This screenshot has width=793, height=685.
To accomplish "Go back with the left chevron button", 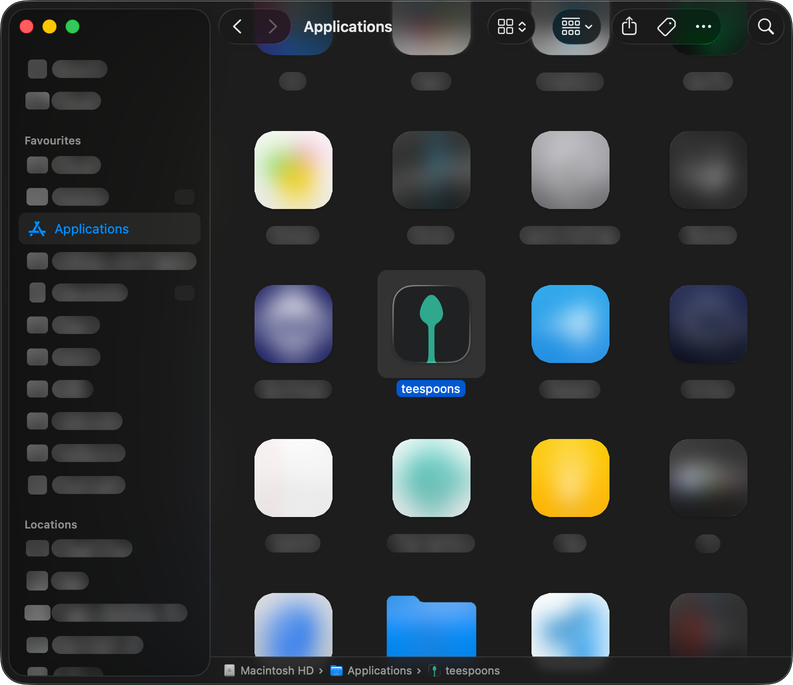I will coord(237,26).
